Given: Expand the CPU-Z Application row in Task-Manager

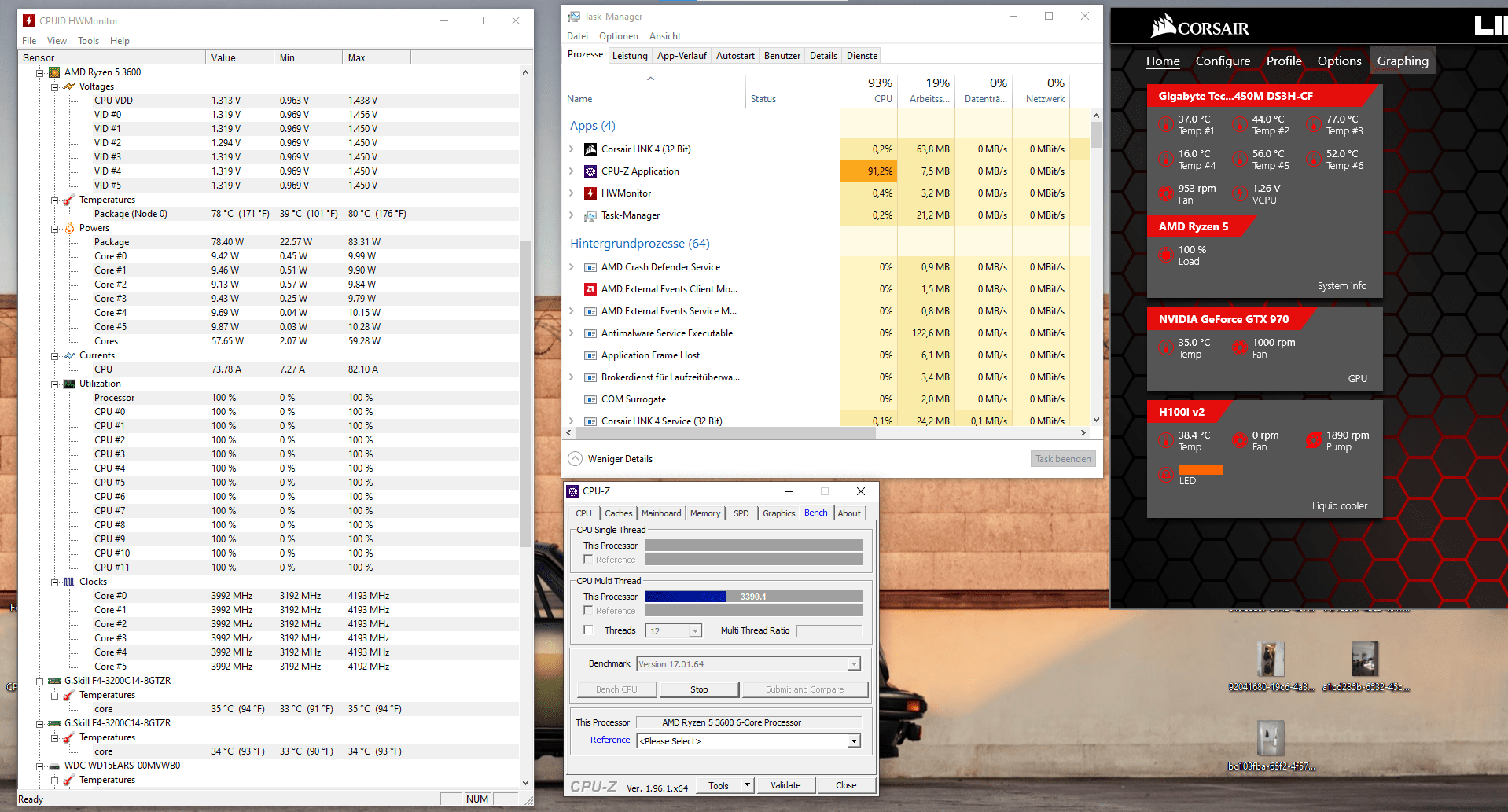Looking at the screenshot, I should [572, 171].
